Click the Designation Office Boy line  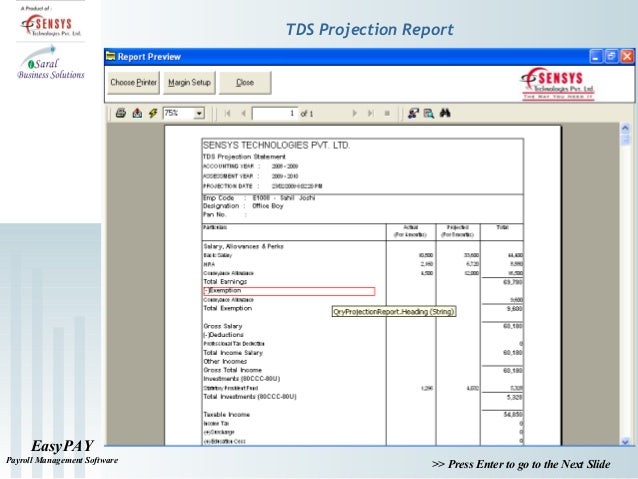point(243,206)
